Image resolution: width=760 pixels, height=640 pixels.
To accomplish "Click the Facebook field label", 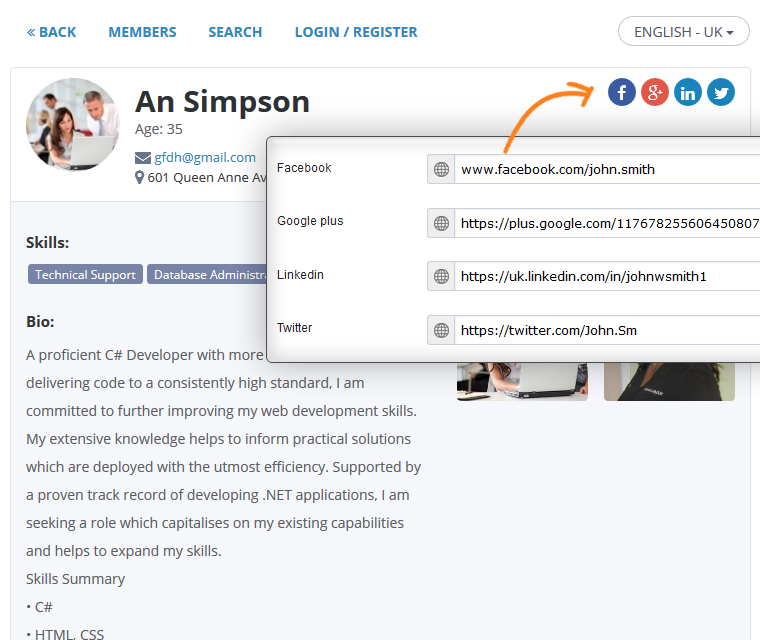I will pyautogui.click(x=304, y=168).
